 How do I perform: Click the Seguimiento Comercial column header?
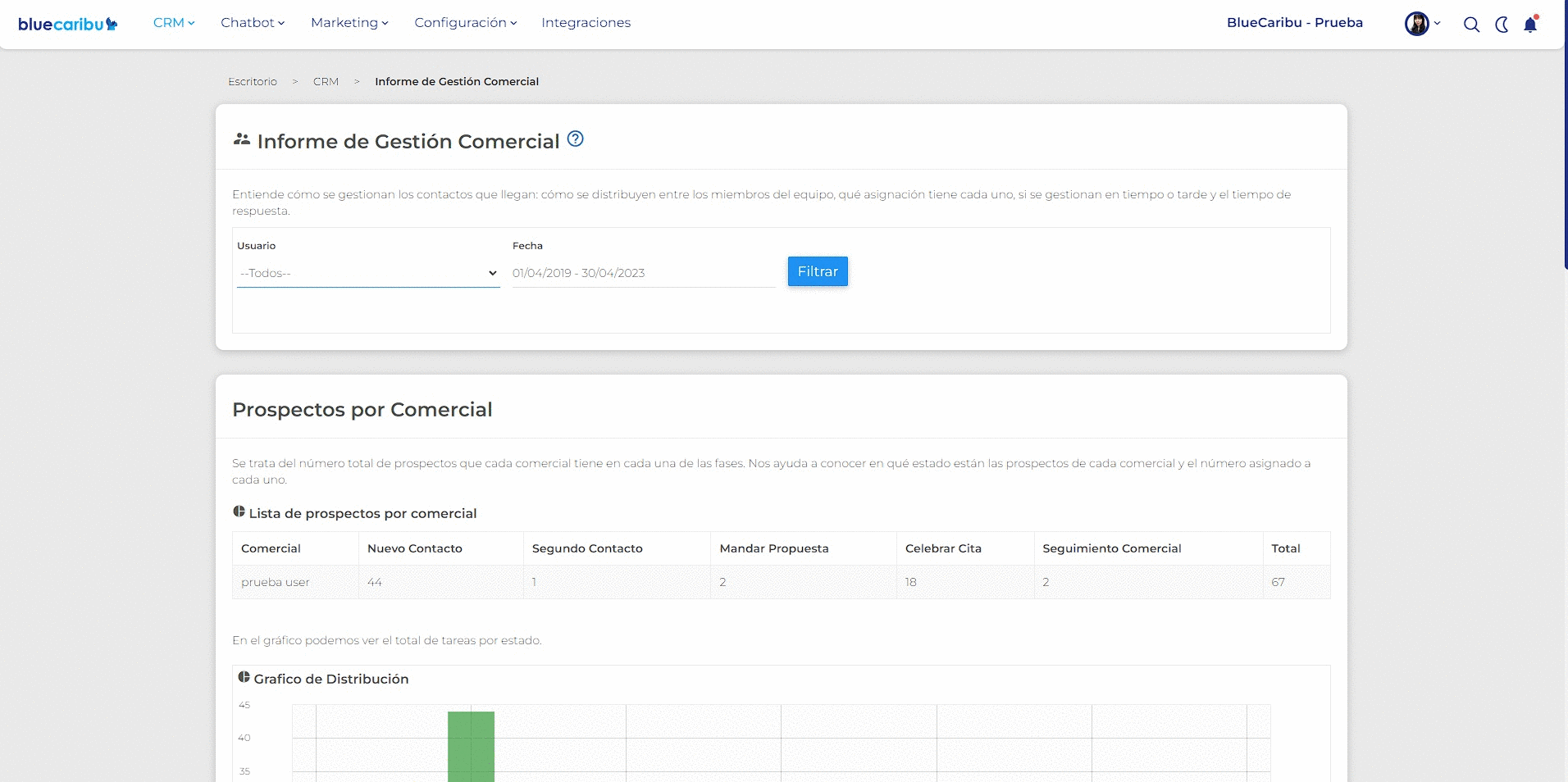pyautogui.click(x=1148, y=548)
